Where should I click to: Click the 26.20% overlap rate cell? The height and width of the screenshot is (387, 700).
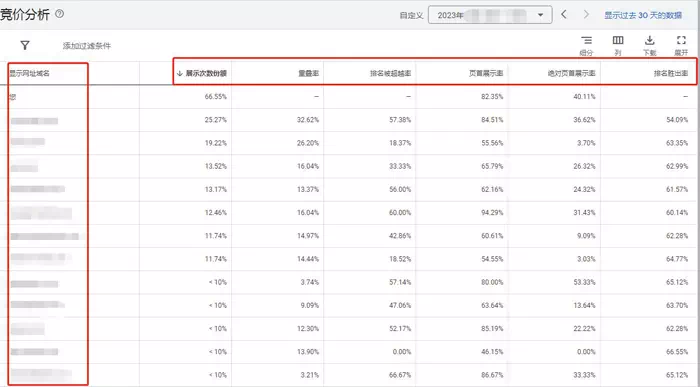pyautogui.click(x=308, y=143)
